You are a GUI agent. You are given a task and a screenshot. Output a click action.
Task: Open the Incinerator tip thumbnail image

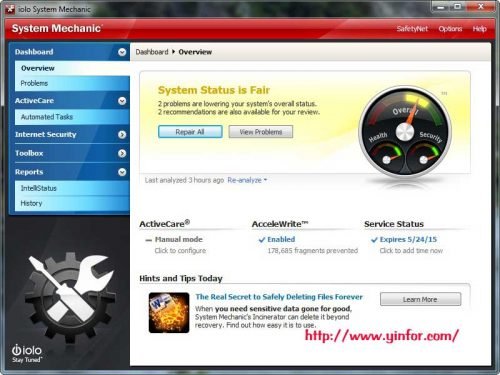pyautogui.click(x=169, y=313)
